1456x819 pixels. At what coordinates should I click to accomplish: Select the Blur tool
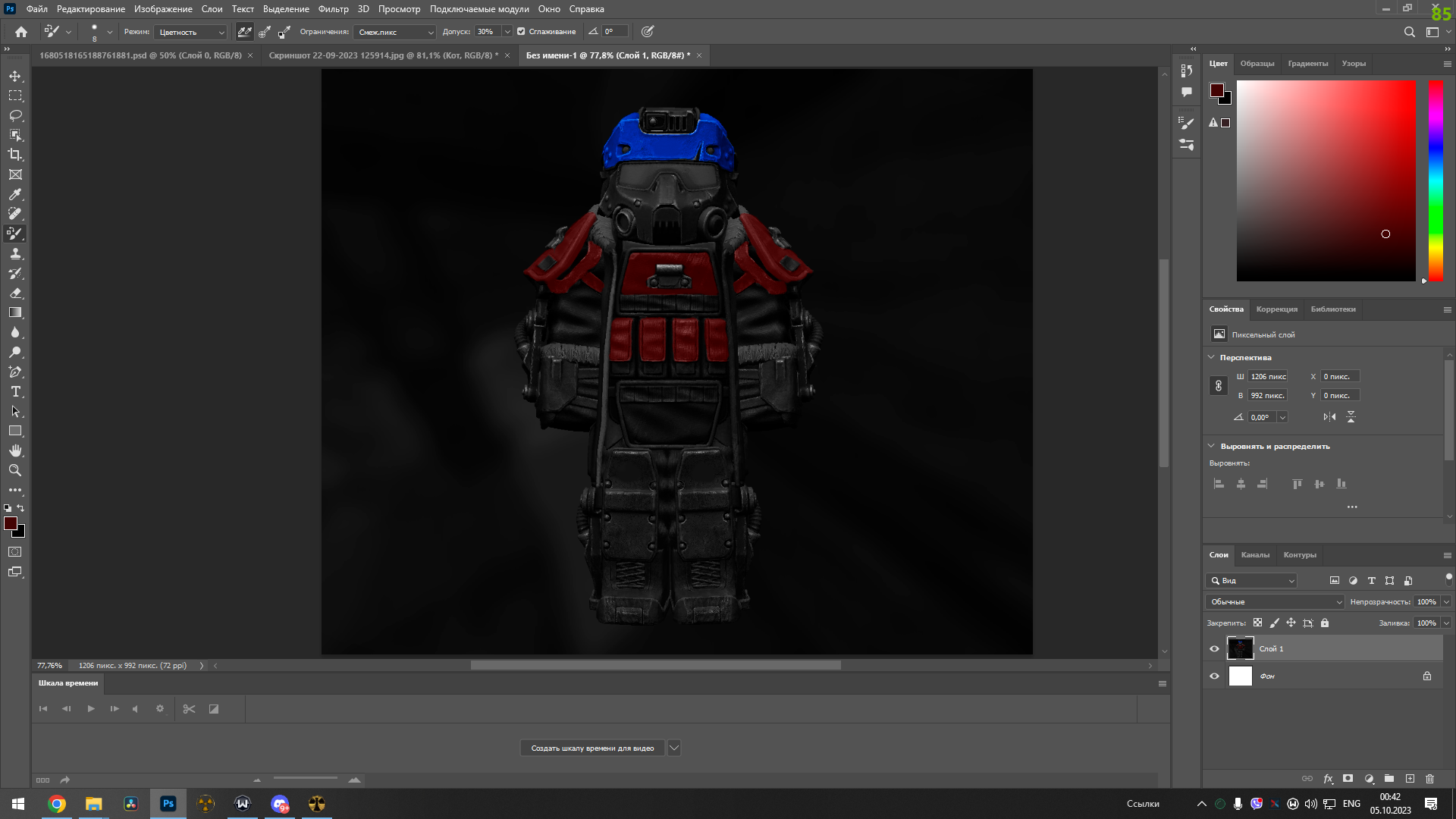[x=15, y=332]
